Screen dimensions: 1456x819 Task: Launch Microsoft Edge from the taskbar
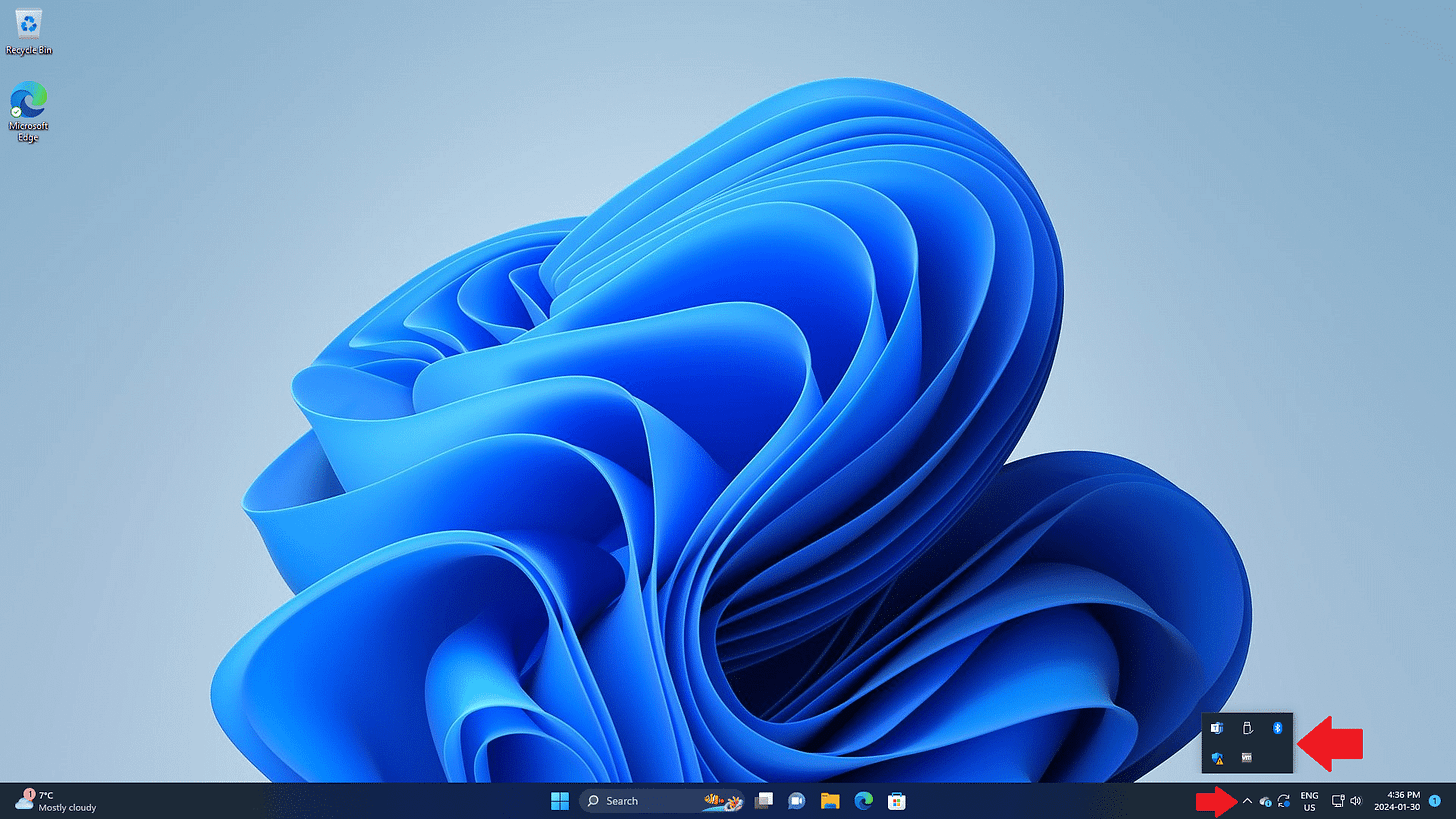pyautogui.click(x=861, y=800)
